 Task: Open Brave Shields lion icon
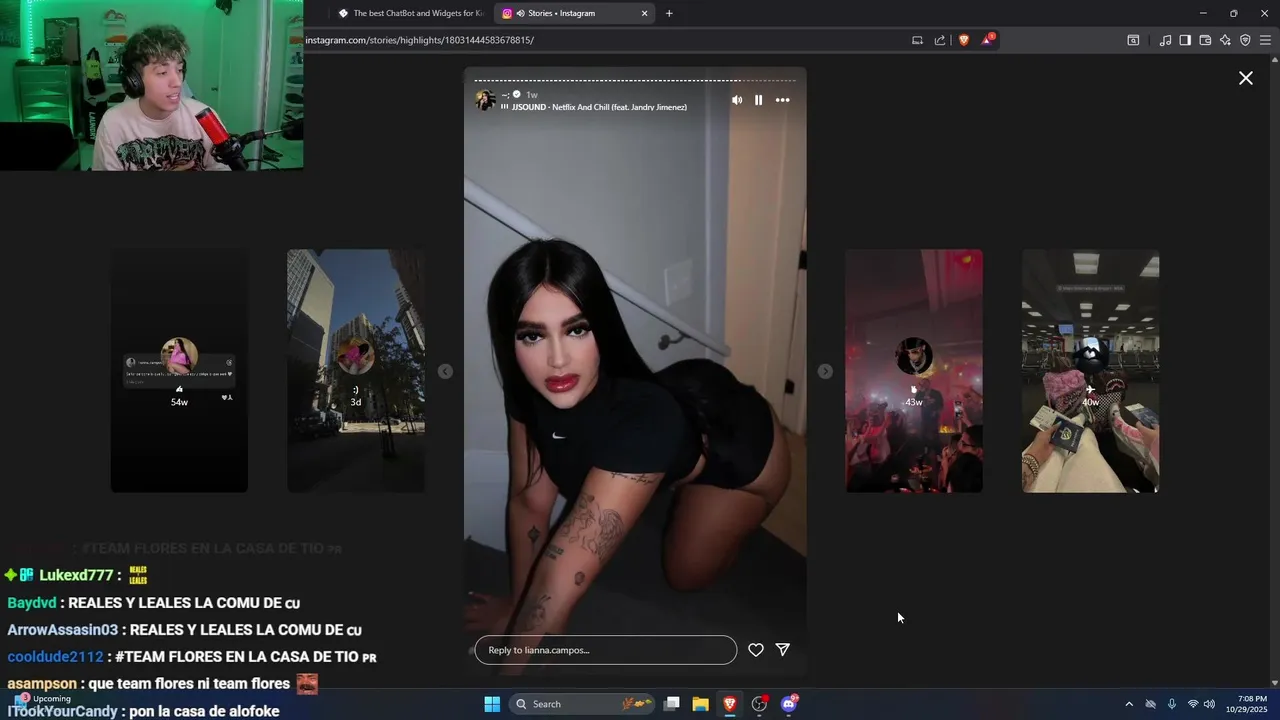pos(964,40)
